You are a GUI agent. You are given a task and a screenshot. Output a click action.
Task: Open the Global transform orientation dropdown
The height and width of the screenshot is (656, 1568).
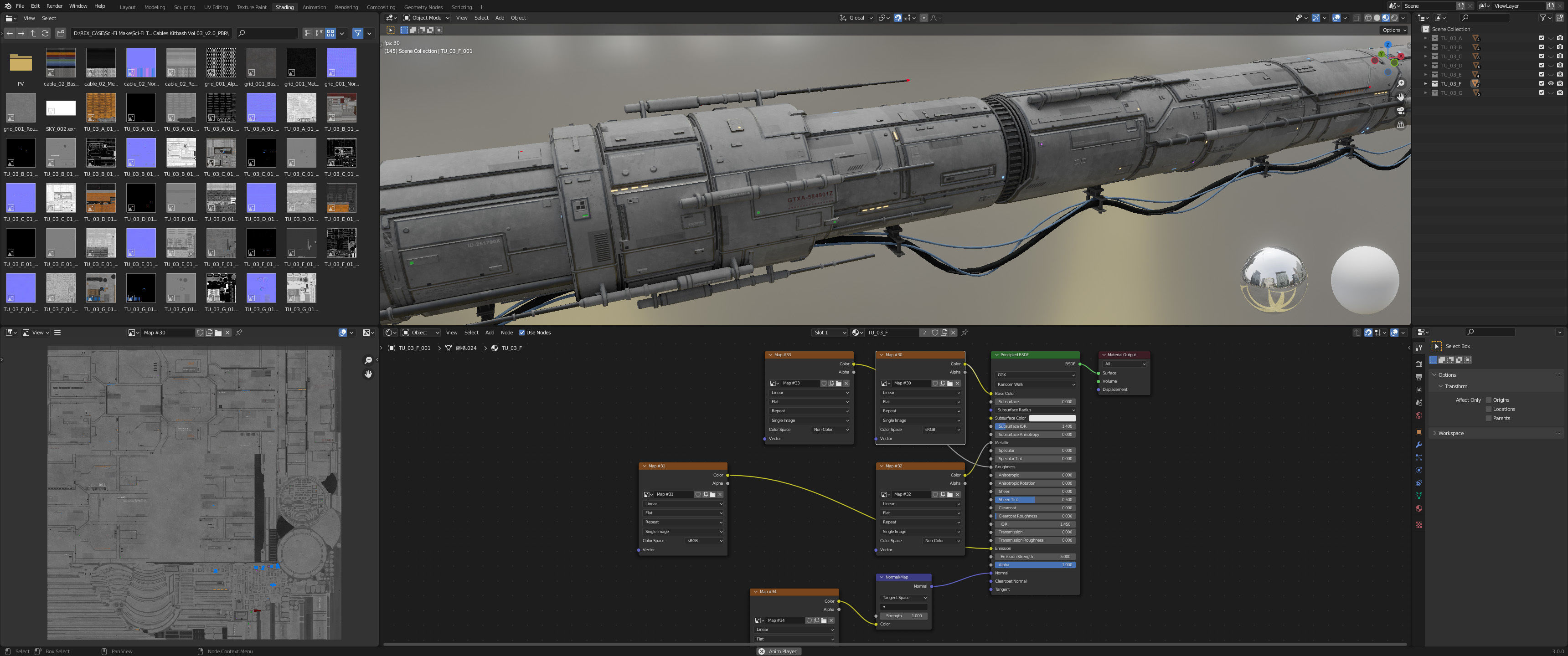click(x=856, y=18)
